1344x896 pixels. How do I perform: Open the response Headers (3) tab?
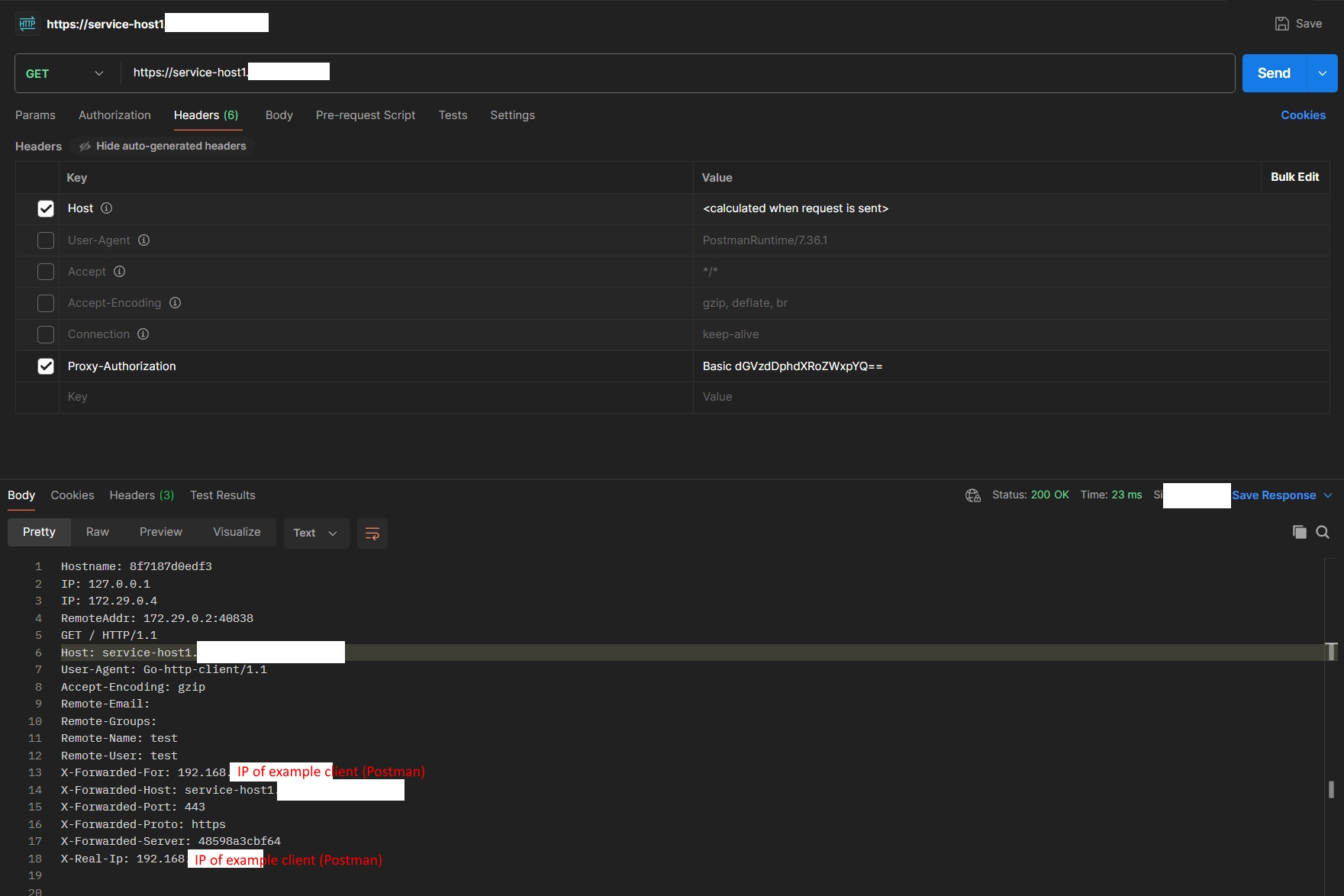pyautogui.click(x=142, y=495)
